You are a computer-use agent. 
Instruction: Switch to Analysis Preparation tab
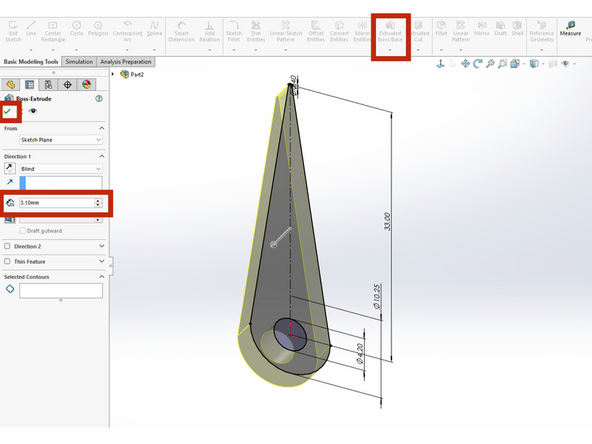click(126, 62)
